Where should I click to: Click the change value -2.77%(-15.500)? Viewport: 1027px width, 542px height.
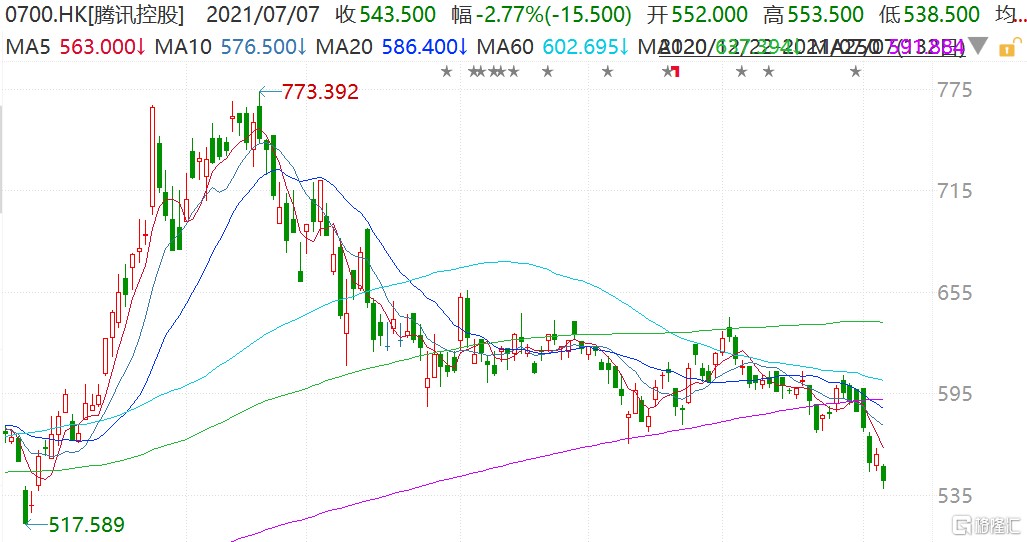[x=553, y=14]
